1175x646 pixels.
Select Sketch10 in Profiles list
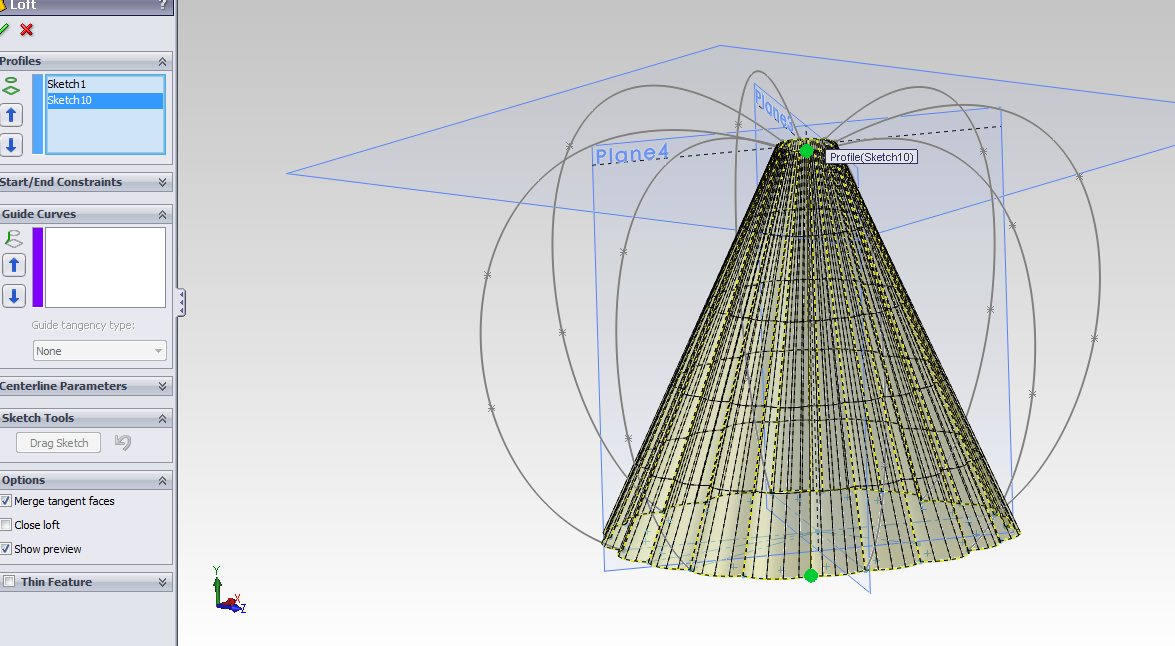point(105,100)
